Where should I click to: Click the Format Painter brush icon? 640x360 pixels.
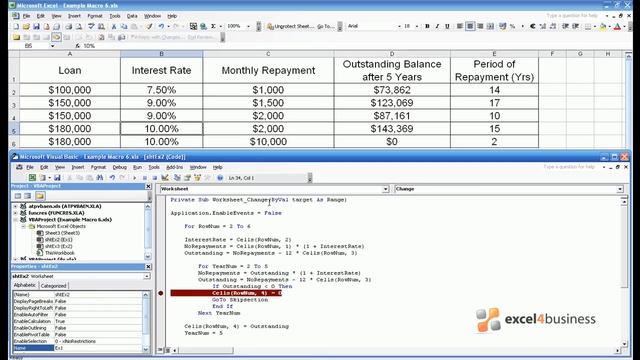[x=149, y=27]
